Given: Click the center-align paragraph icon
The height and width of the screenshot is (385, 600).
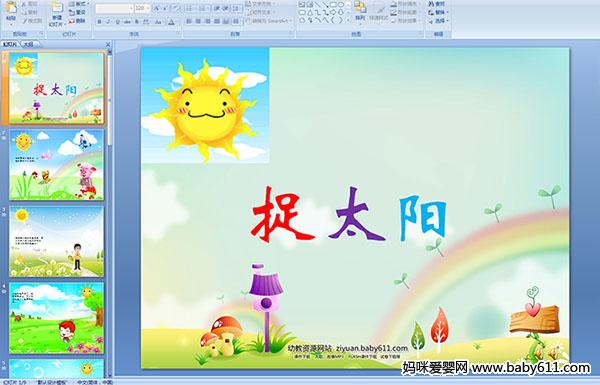Looking at the screenshot, I should click(x=198, y=22).
